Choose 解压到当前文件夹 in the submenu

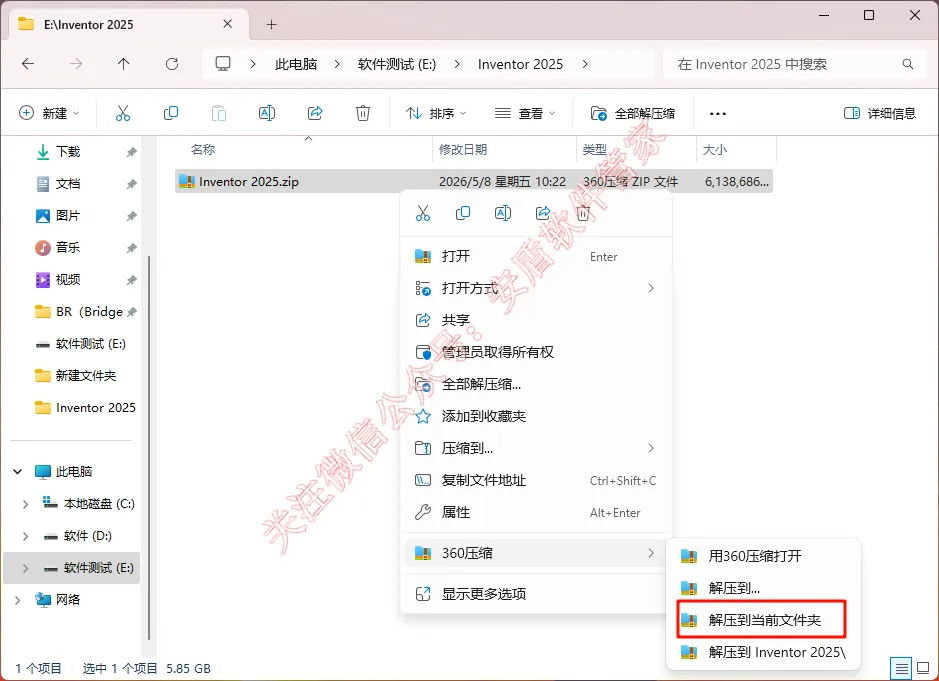click(764, 620)
